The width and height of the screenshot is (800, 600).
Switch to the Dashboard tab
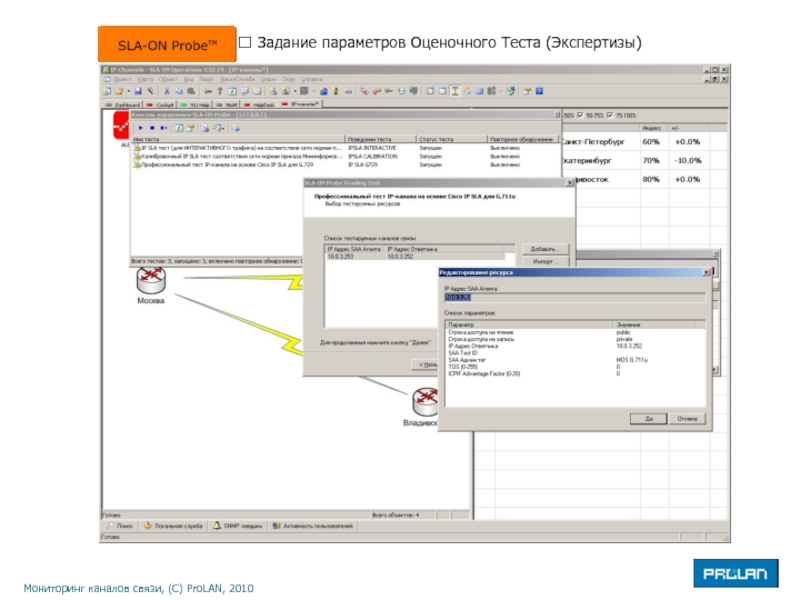click(x=123, y=104)
